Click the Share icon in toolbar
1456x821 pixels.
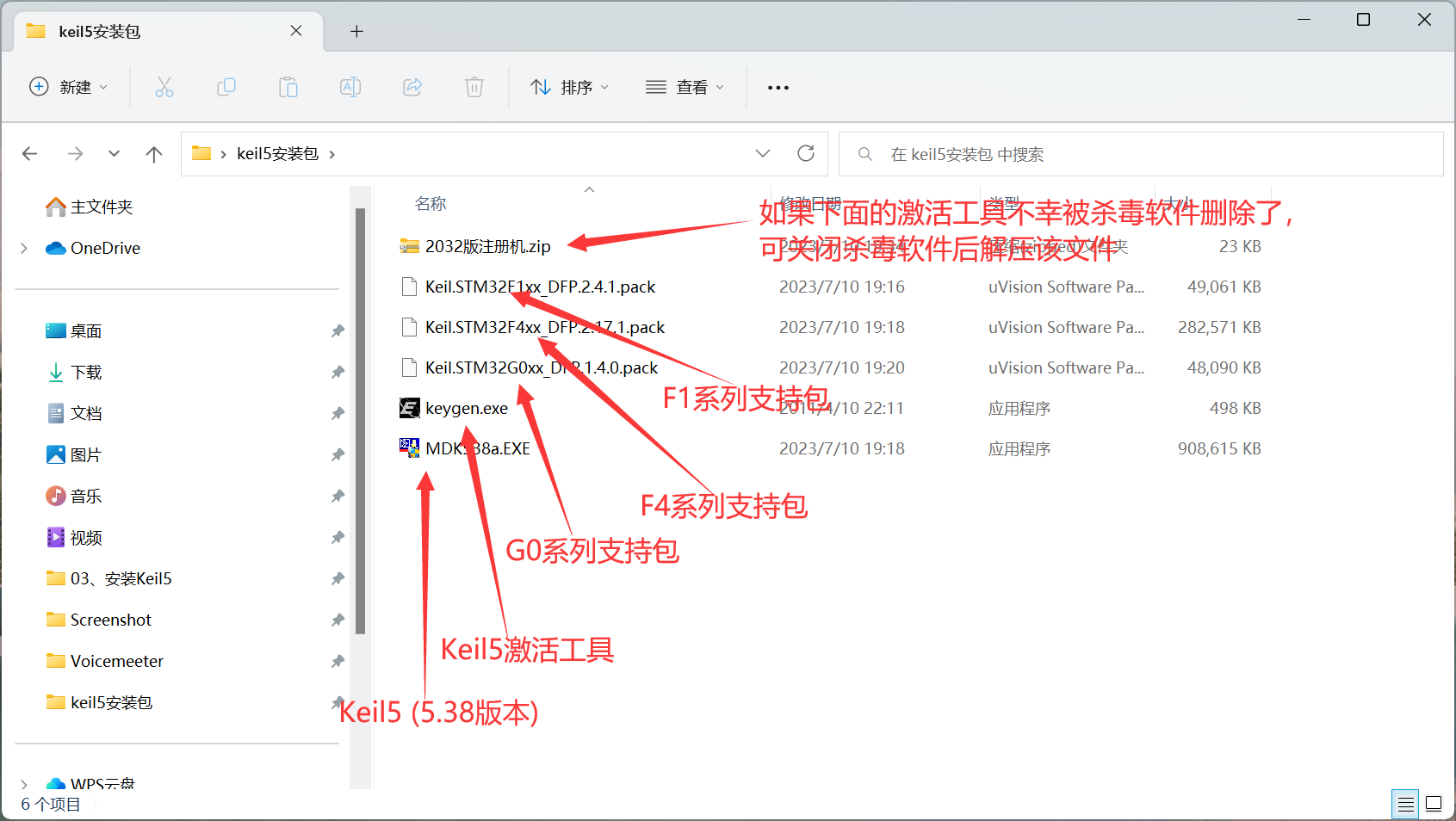coord(412,87)
